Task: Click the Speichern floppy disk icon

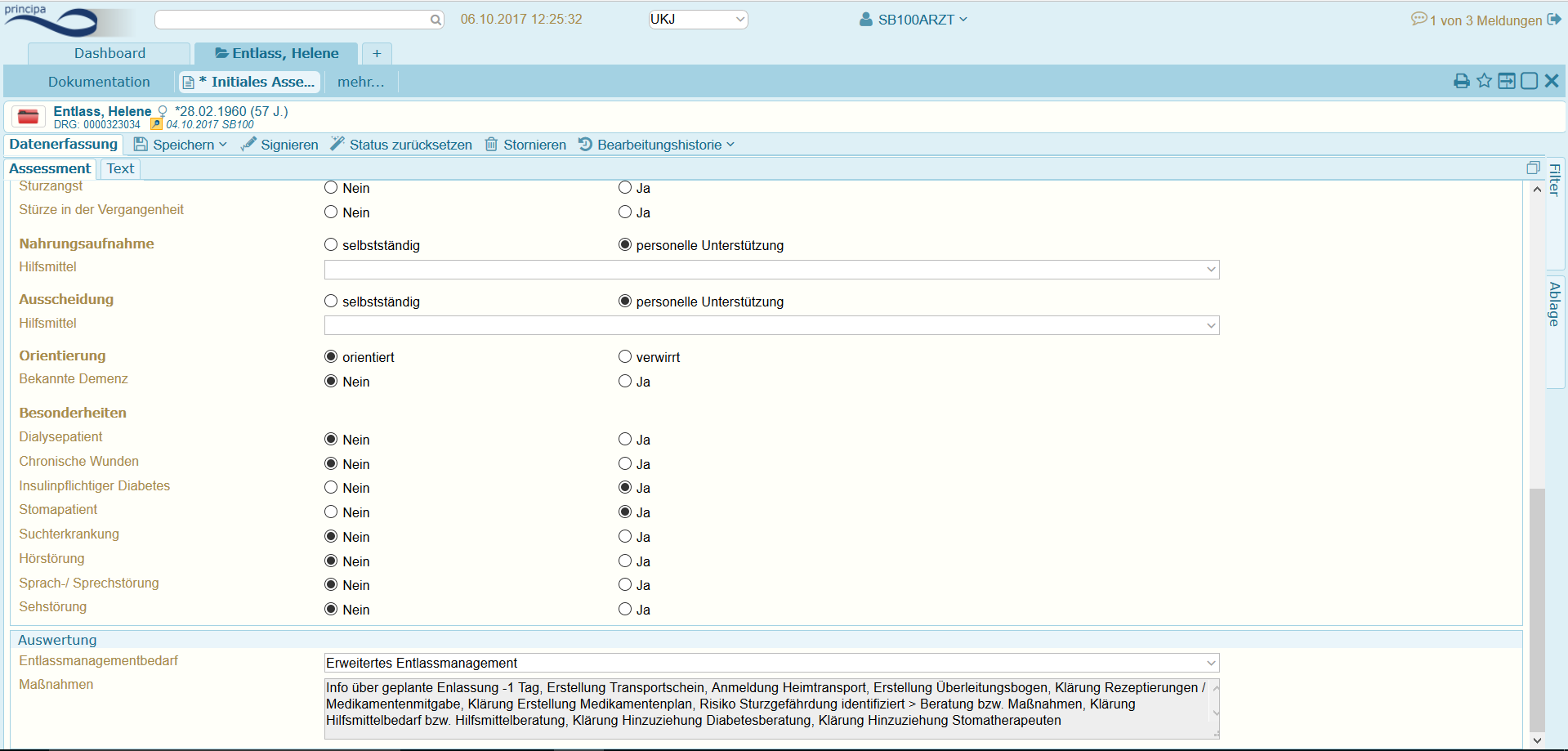Action: tap(141, 144)
